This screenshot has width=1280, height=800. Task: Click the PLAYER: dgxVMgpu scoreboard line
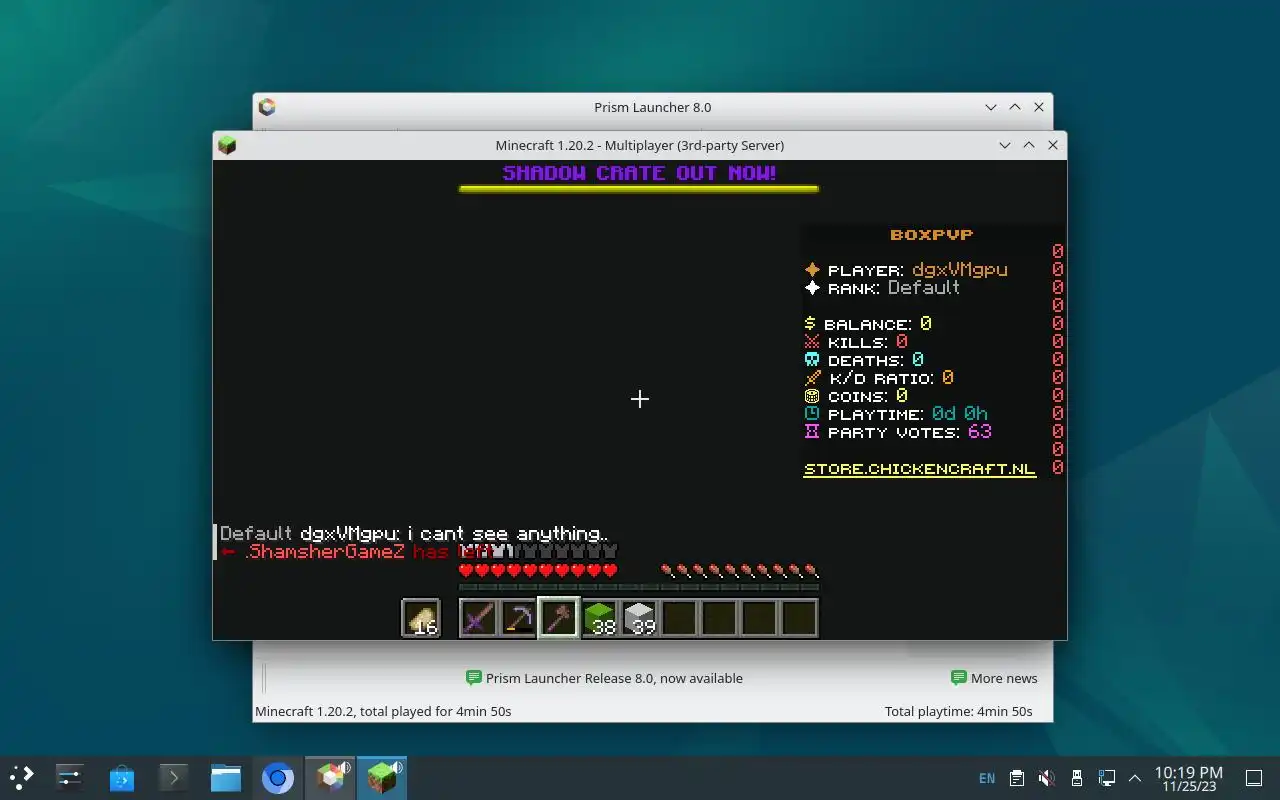pyautogui.click(x=906, y=270)
